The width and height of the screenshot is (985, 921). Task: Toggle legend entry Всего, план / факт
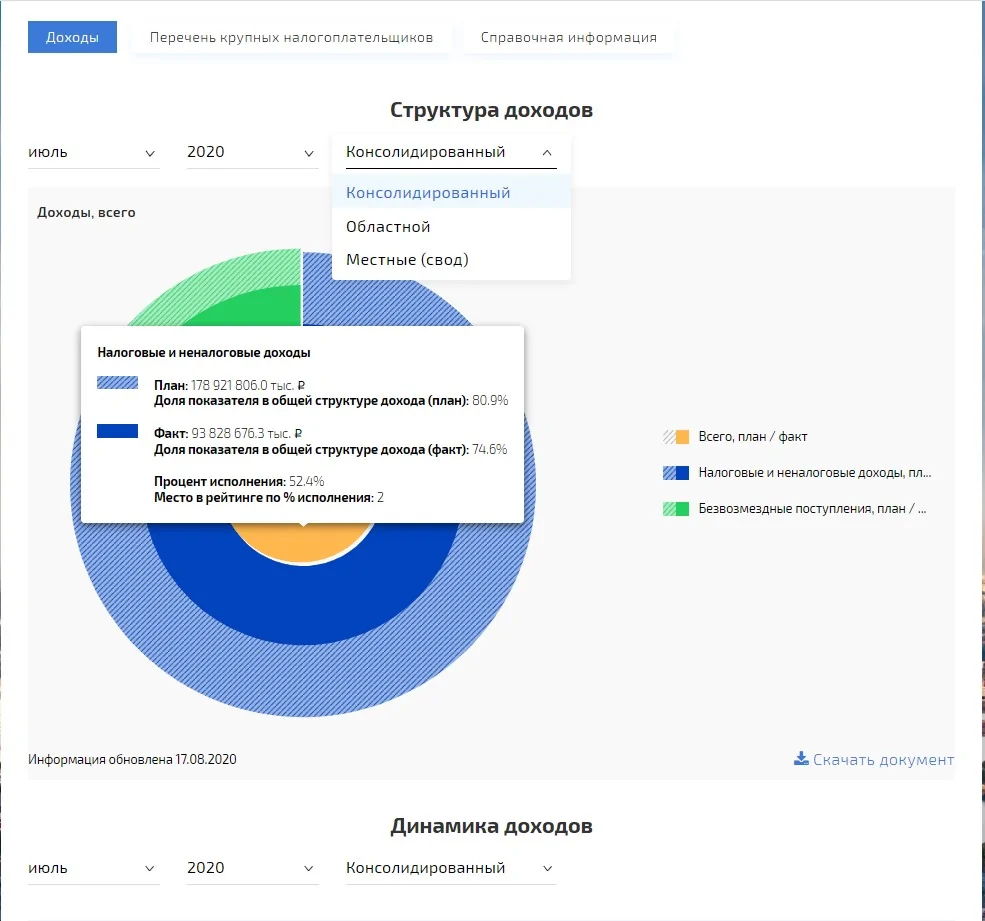click(x=735, y=437)
